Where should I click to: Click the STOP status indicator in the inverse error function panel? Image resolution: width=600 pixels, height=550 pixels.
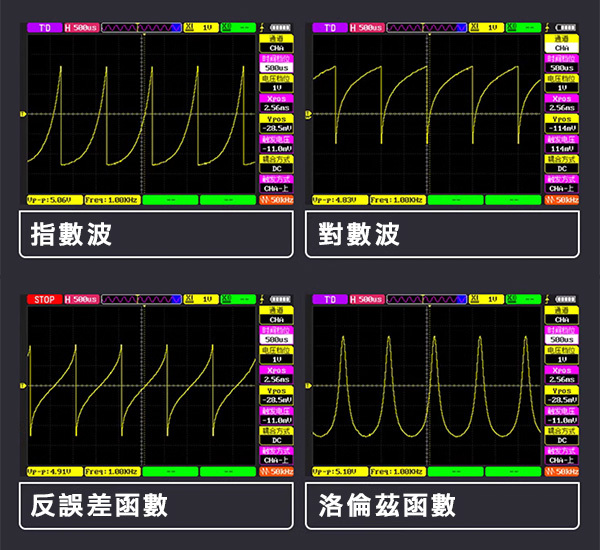click(44, 299)
